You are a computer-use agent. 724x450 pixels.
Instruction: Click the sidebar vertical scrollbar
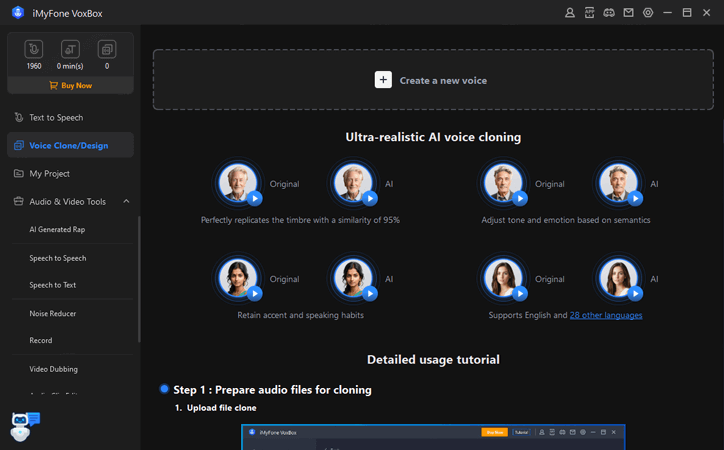pos(139,279)
